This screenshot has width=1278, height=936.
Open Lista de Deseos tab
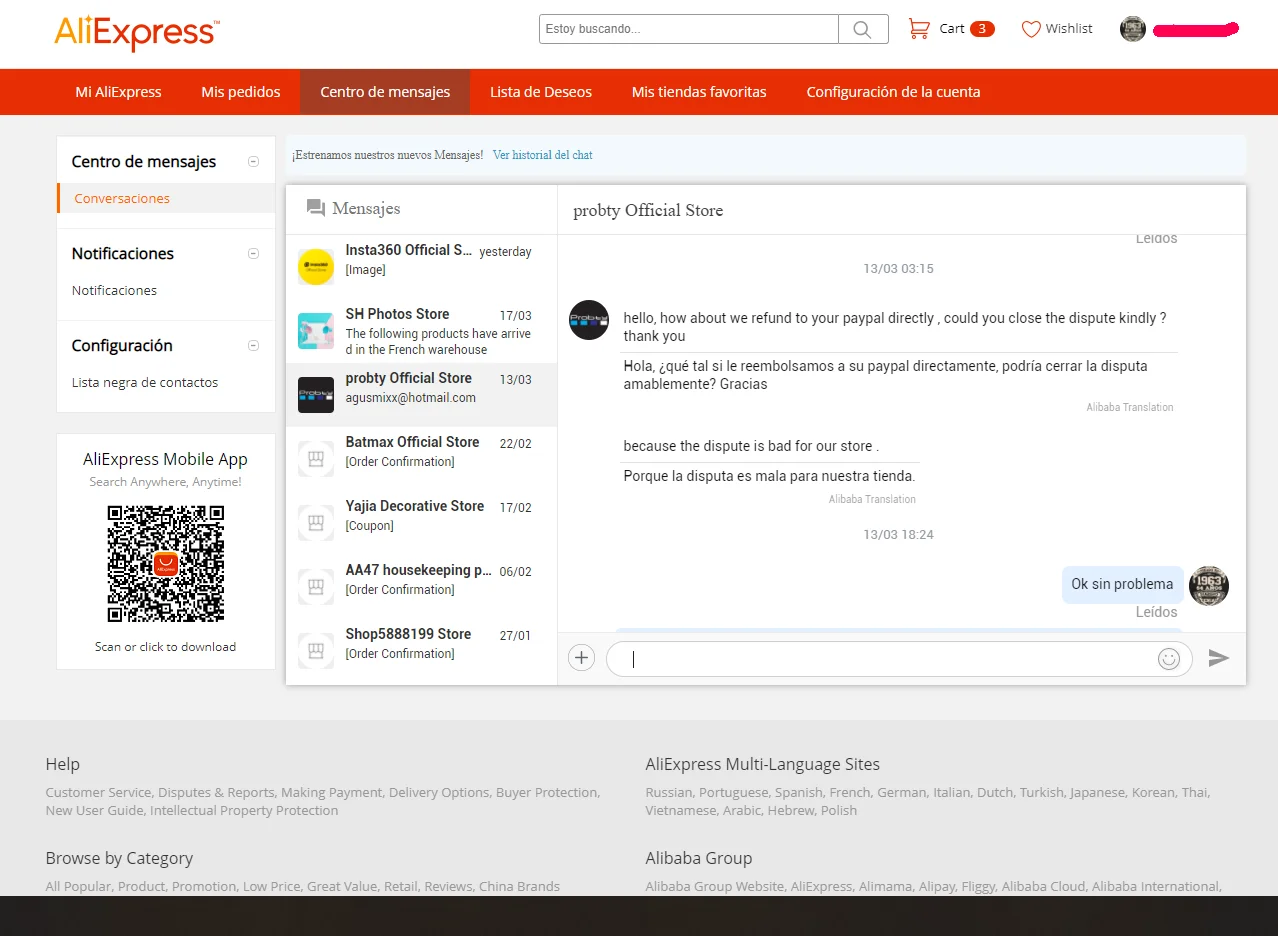coord(541,92)
